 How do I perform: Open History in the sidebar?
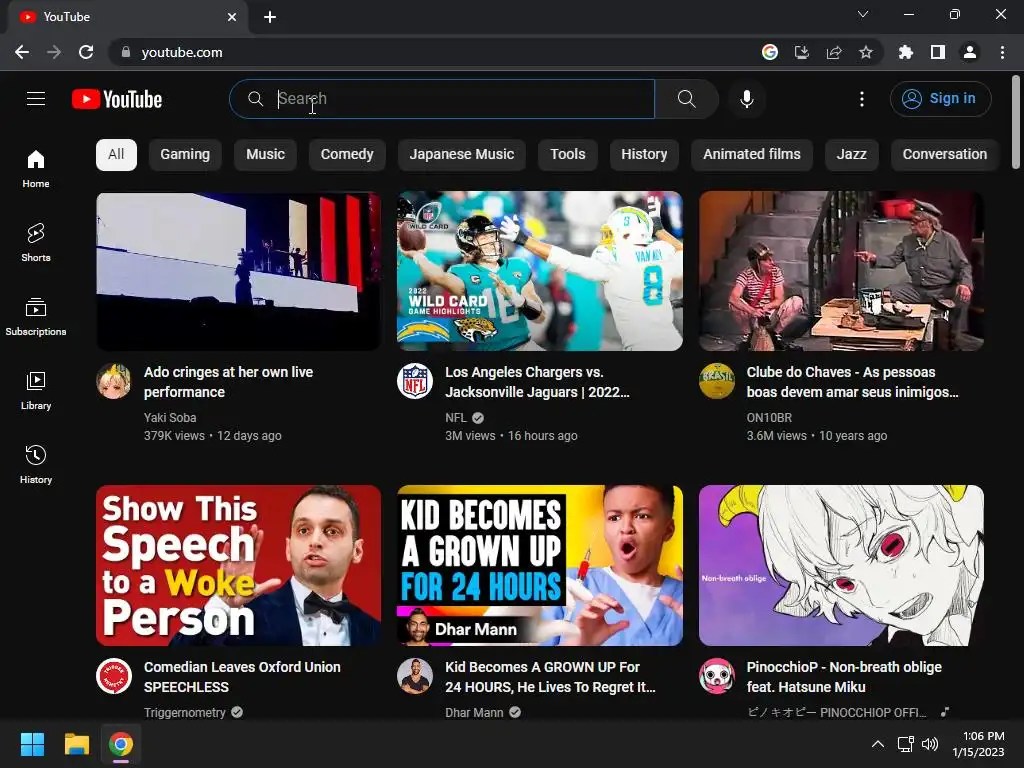(x=36, y=464)
